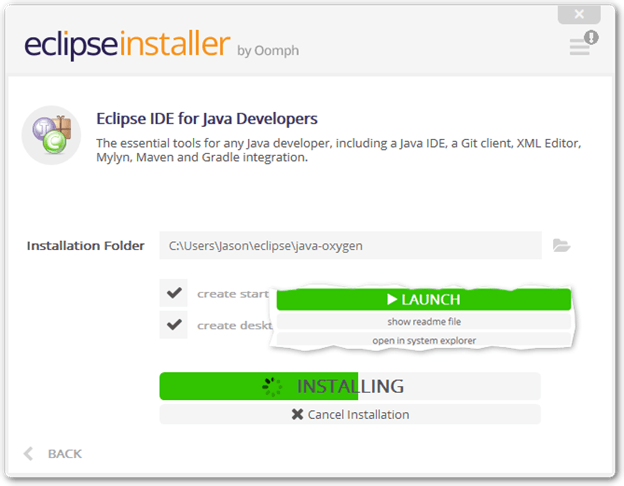Click the INSTALLING progress bar

coord(350,386)
